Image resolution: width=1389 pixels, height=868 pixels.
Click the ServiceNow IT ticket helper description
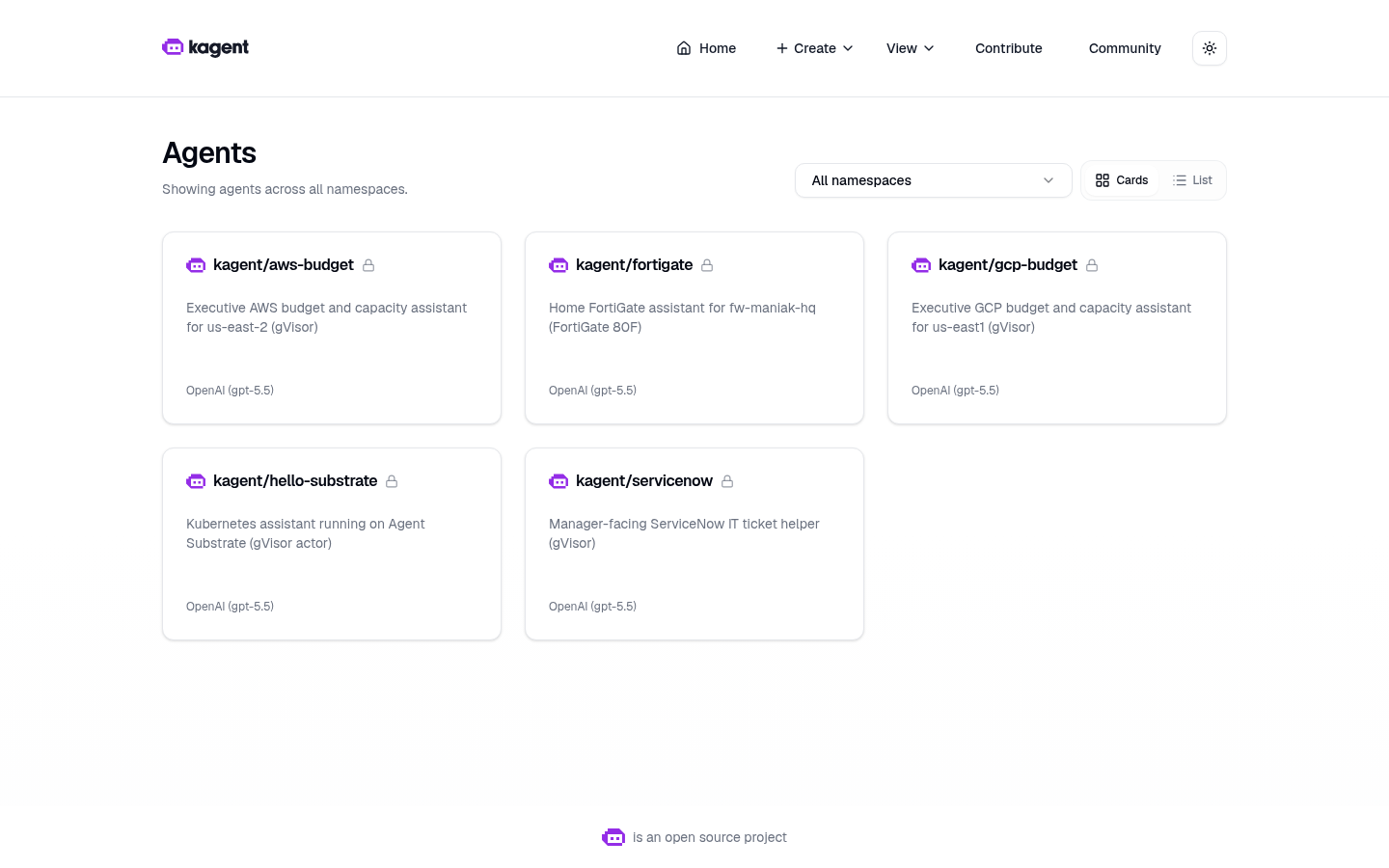tap(684, 533)
